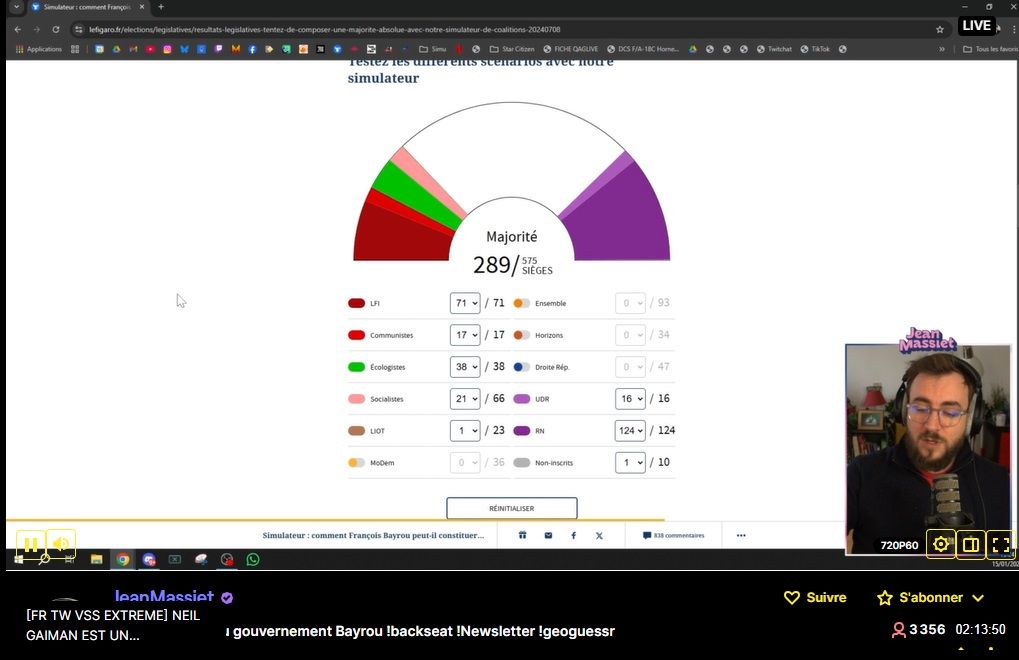Share article via the X icon

pyautogui.click(x=599, y=535)
